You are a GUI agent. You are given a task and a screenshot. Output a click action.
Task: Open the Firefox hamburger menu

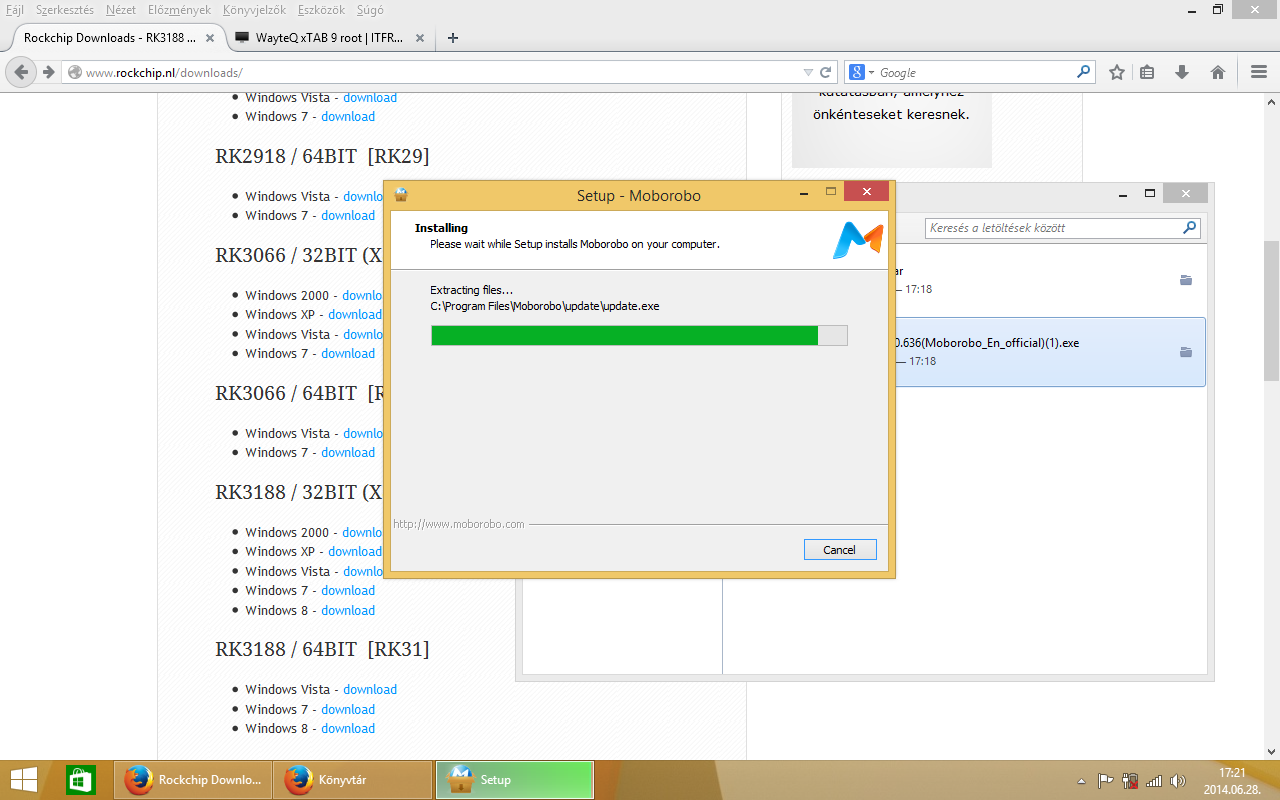point(1259,72)
